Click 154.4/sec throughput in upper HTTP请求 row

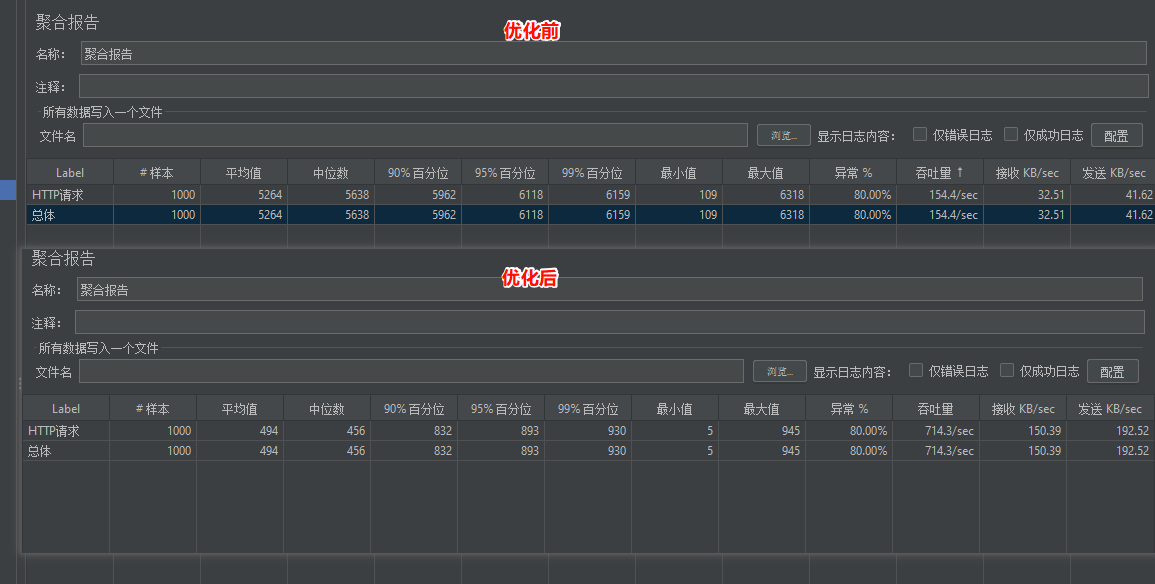click(953, 194)
